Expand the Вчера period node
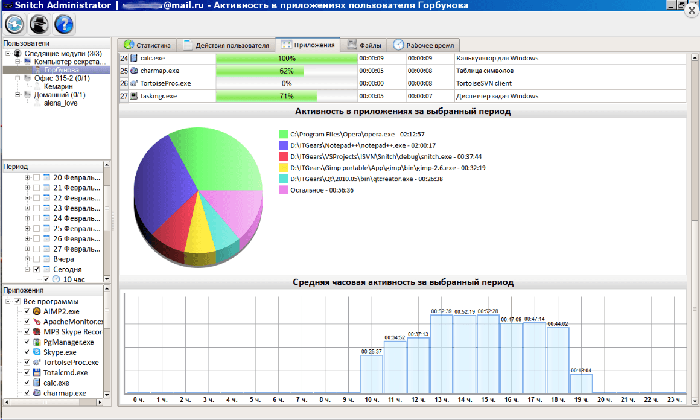 pos(27,259)
